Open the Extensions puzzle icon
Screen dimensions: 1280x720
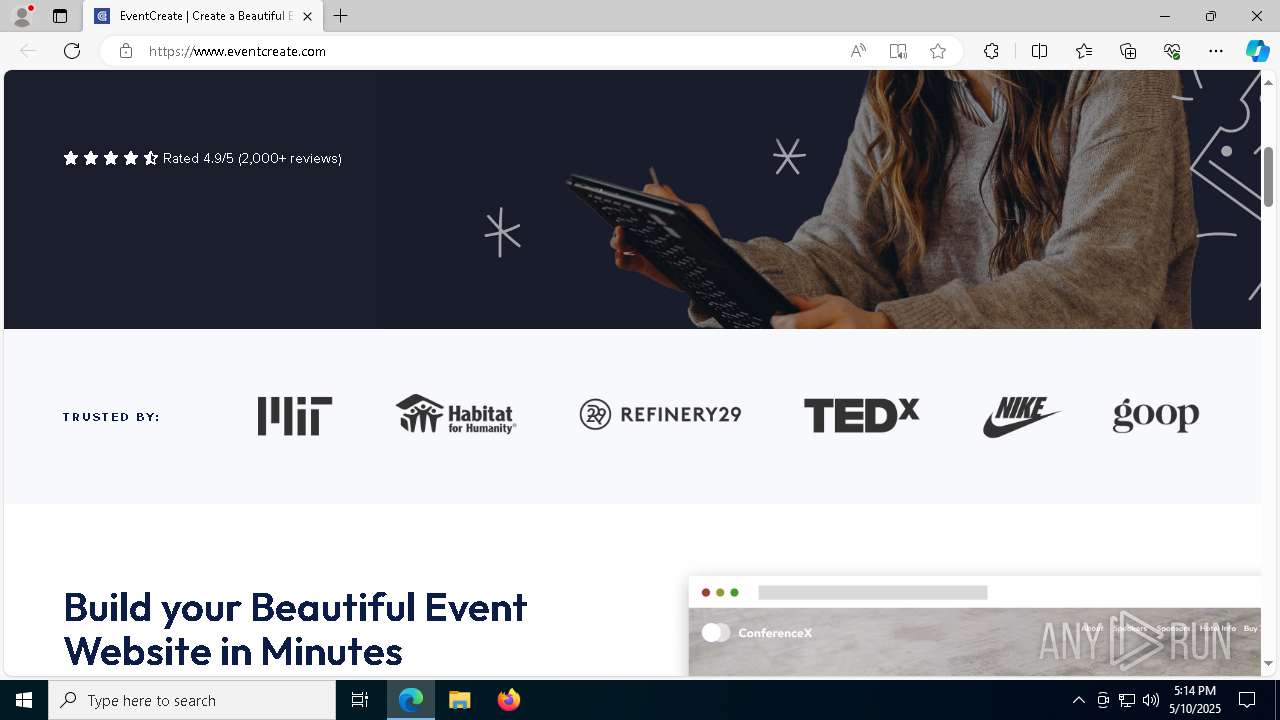pyautogui.click(x=991, y=51)
